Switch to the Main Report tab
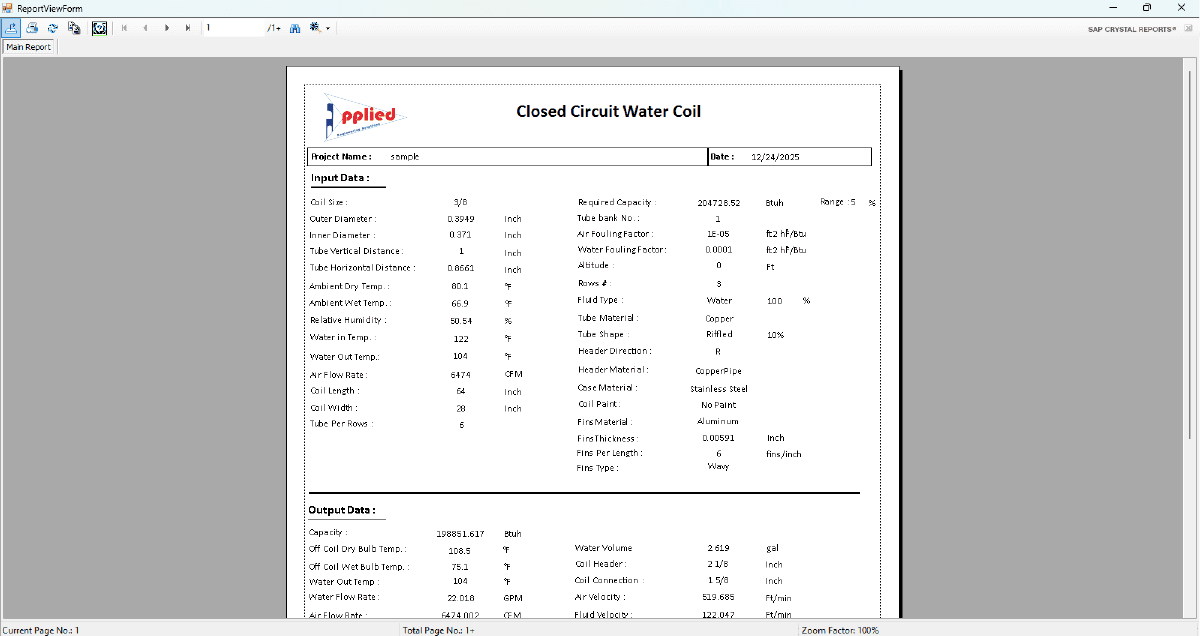 (29, 47)
